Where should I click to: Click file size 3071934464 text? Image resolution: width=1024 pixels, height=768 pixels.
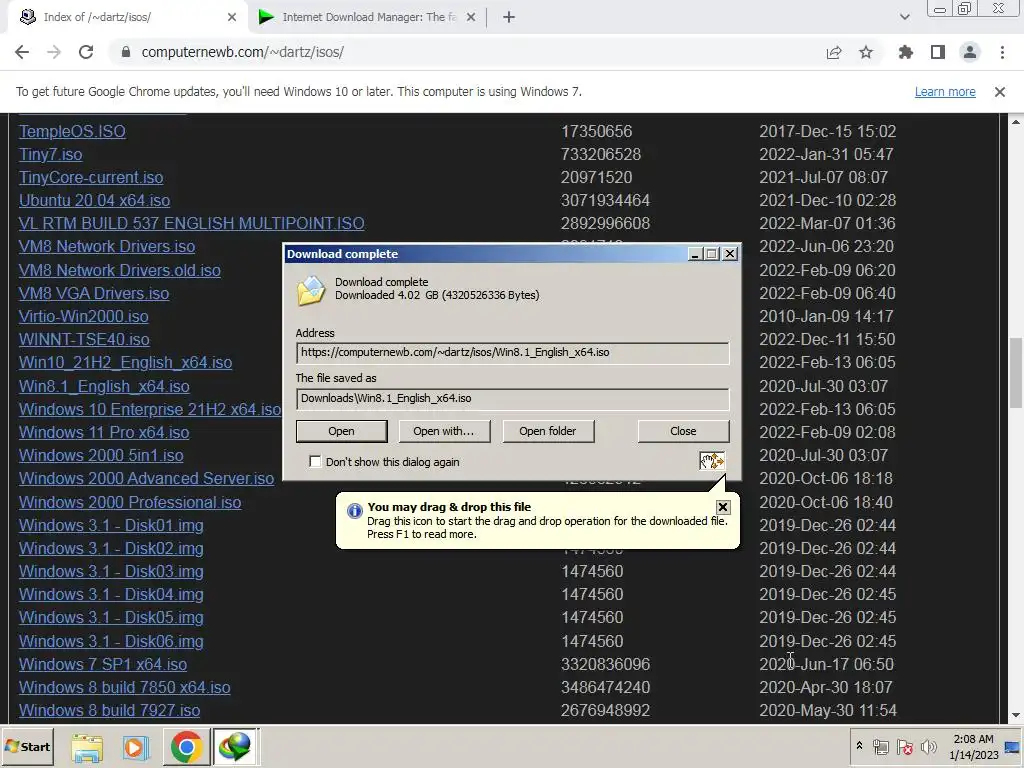tap(605, 200)
